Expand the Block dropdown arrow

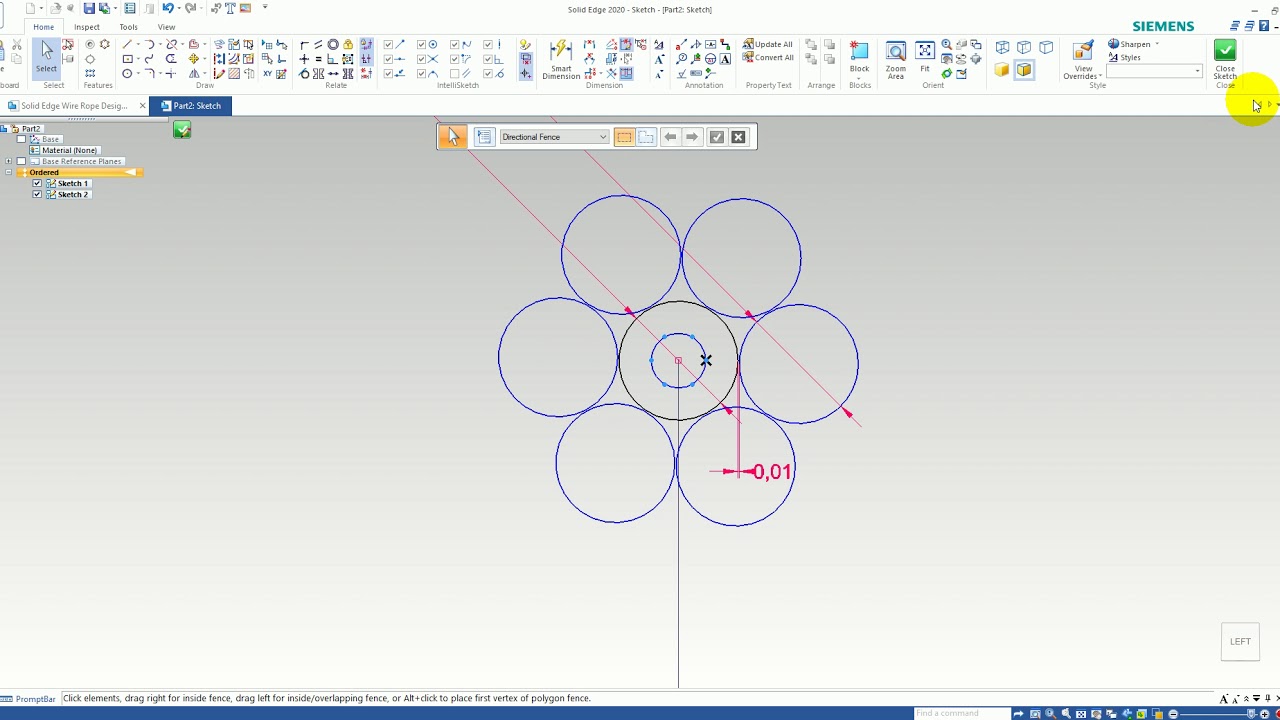coord(859,77)
